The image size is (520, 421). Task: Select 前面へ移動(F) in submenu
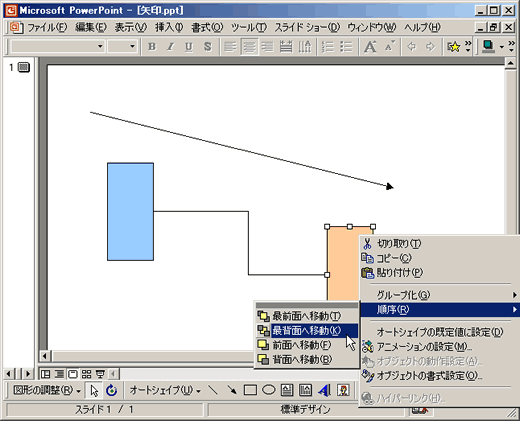tap(307, 345)
